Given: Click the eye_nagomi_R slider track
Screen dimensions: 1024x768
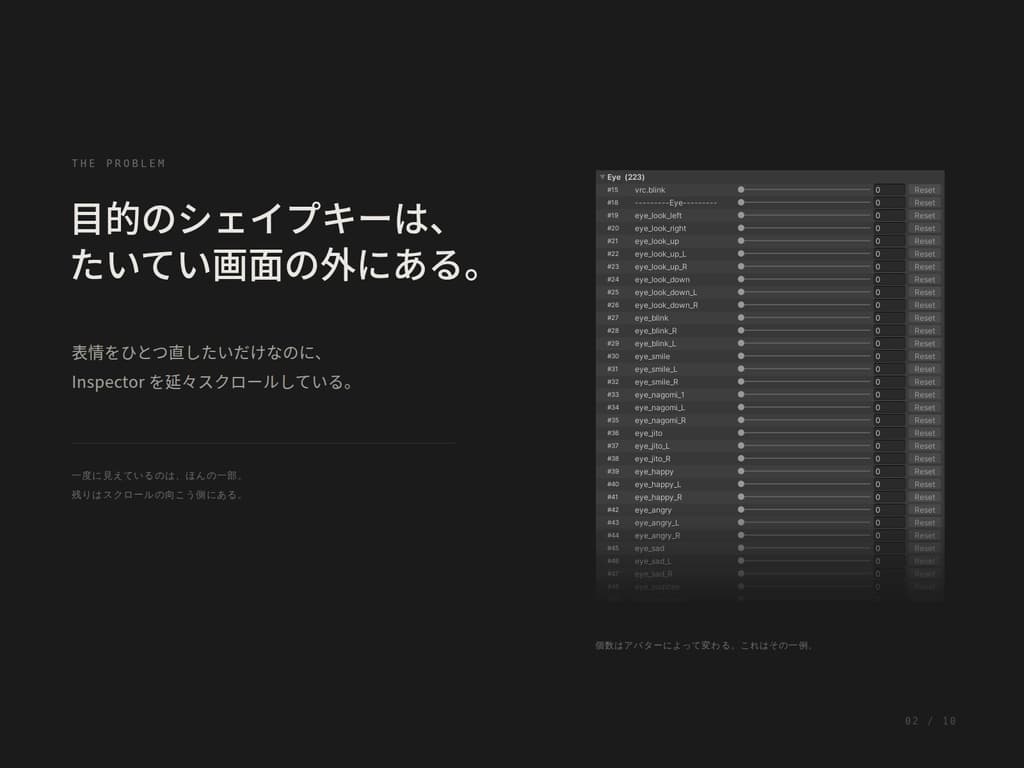Looking at the screenshot, I should (805, 421).
